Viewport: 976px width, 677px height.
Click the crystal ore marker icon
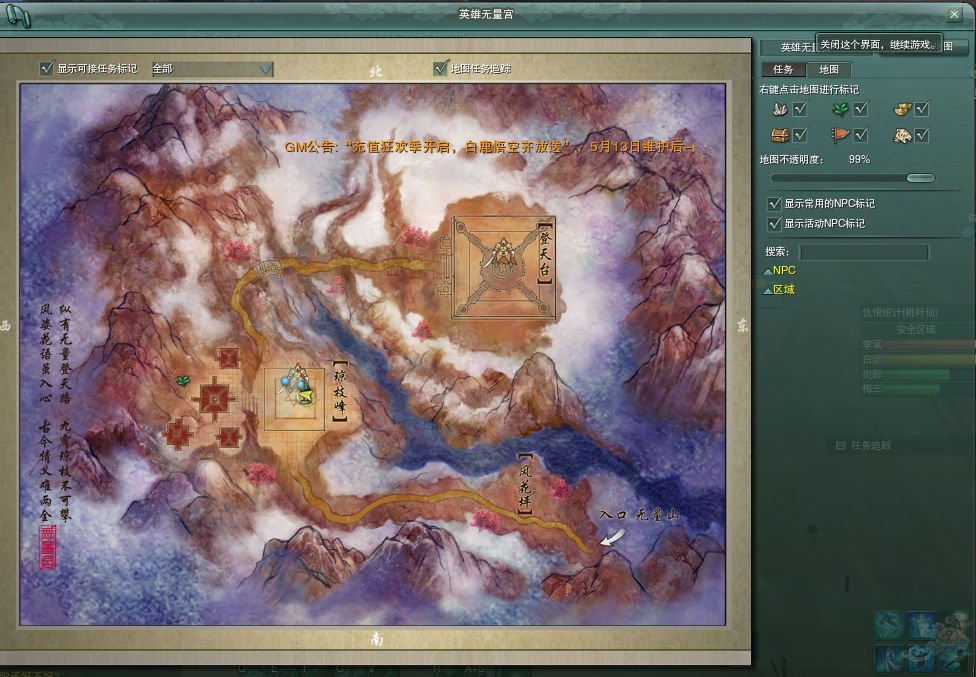tap(780, 109)
